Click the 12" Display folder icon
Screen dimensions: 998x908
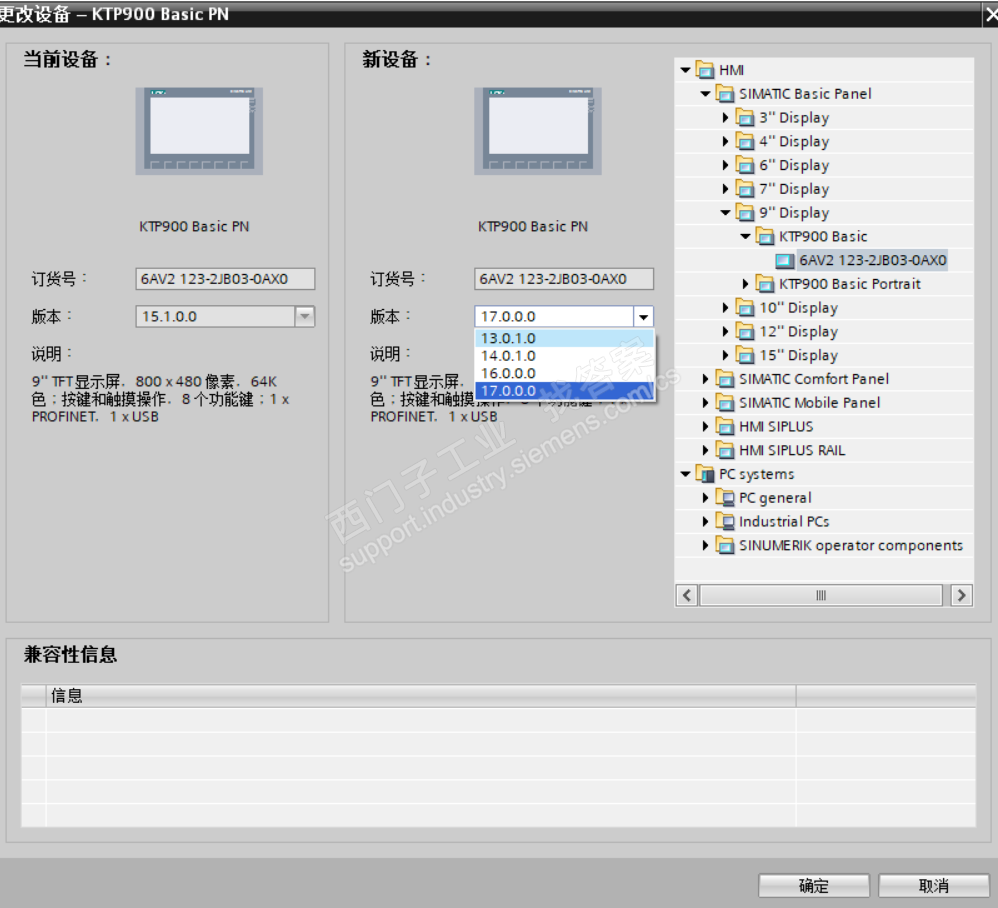pyautogui.click(x=745, y=332)
